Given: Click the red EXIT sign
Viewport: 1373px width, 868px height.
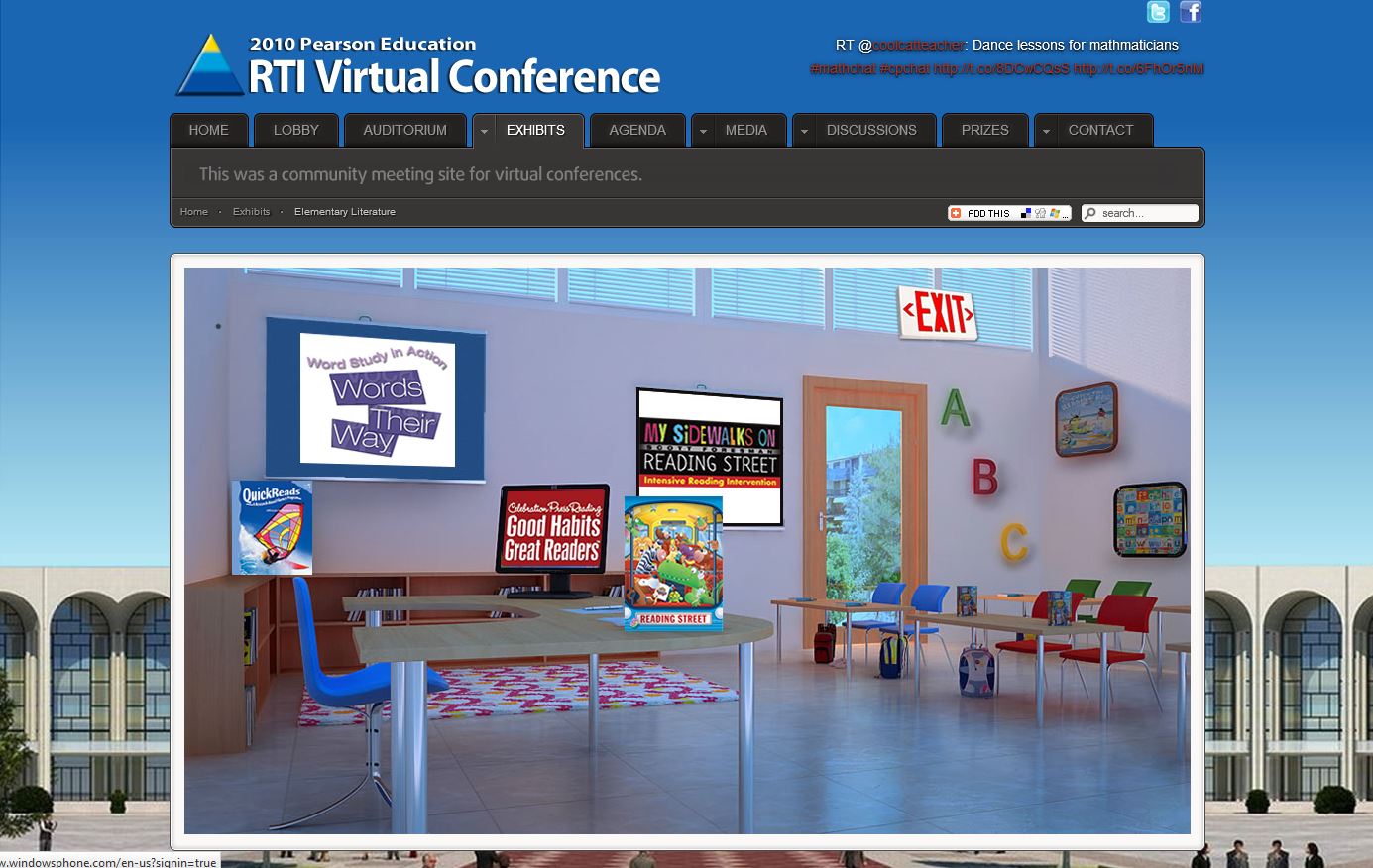Looking at the screenshot, I should tap(938, 313).
